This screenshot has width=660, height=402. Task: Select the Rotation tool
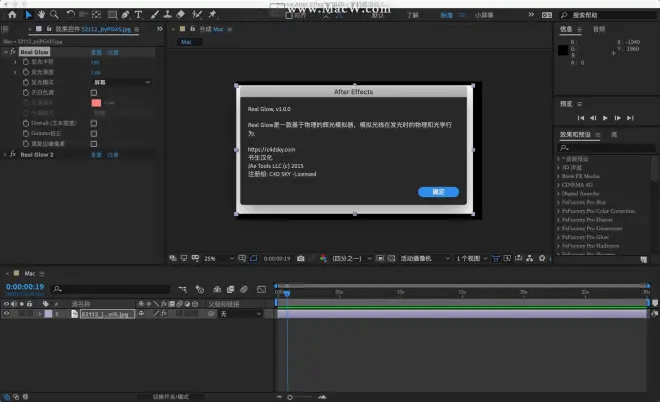pyautogui.click(x=70, y=15)
